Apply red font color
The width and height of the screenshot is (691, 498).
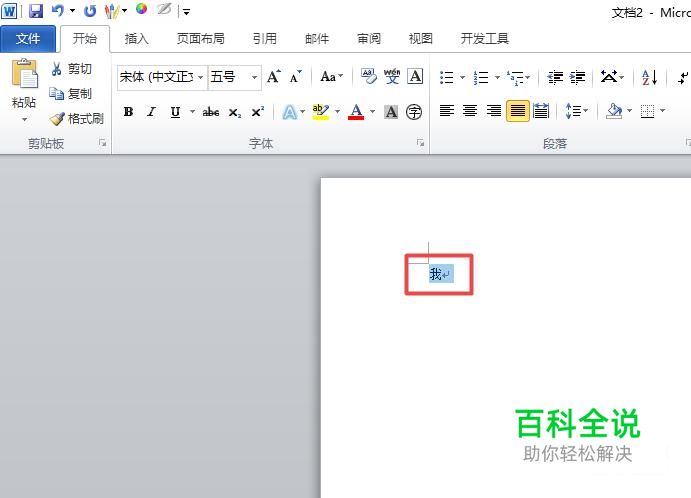coord(356,112)
